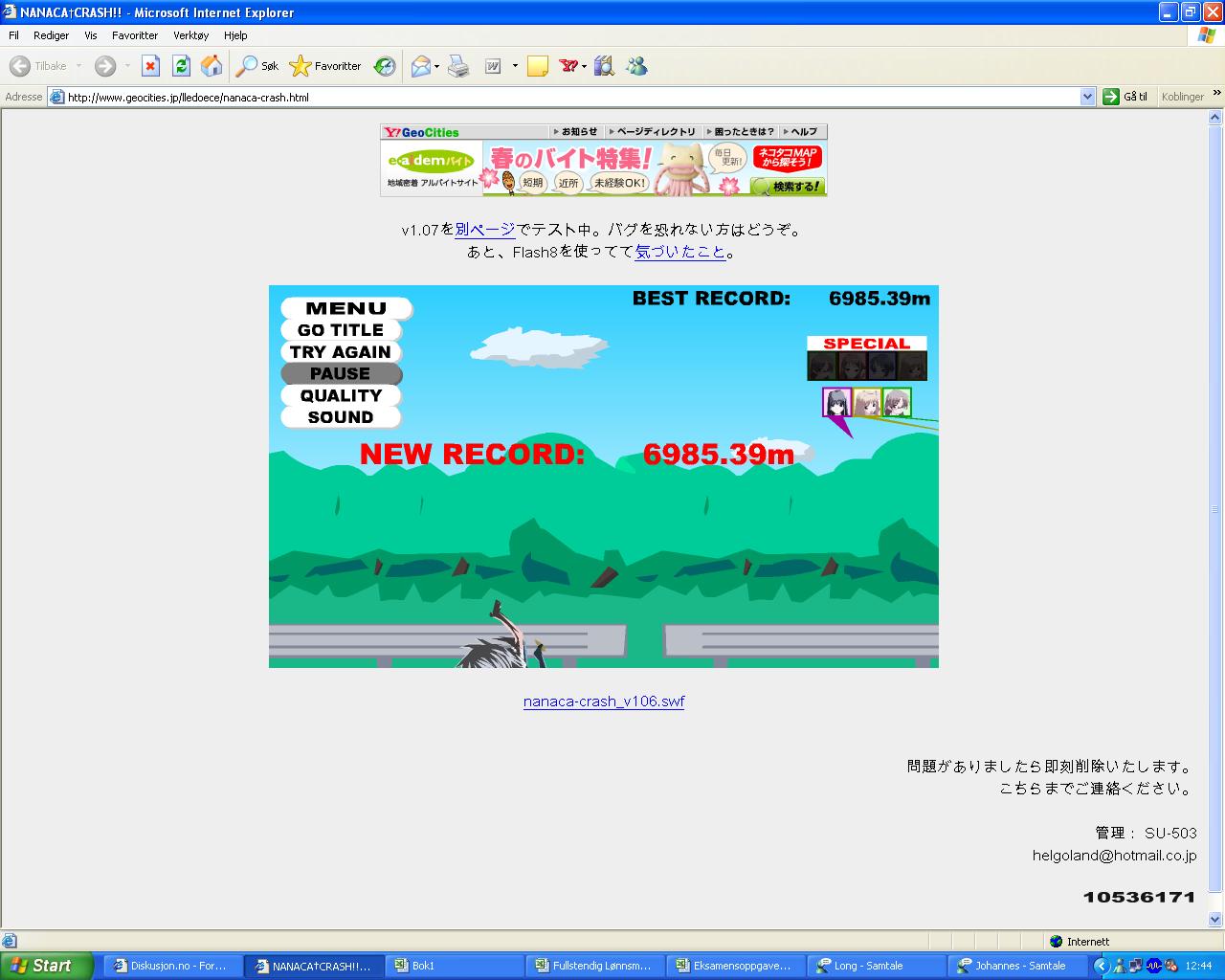Open Favoritter star in the toolbar
Viewport: 1225px width, 980px height.
click(325, 66)
